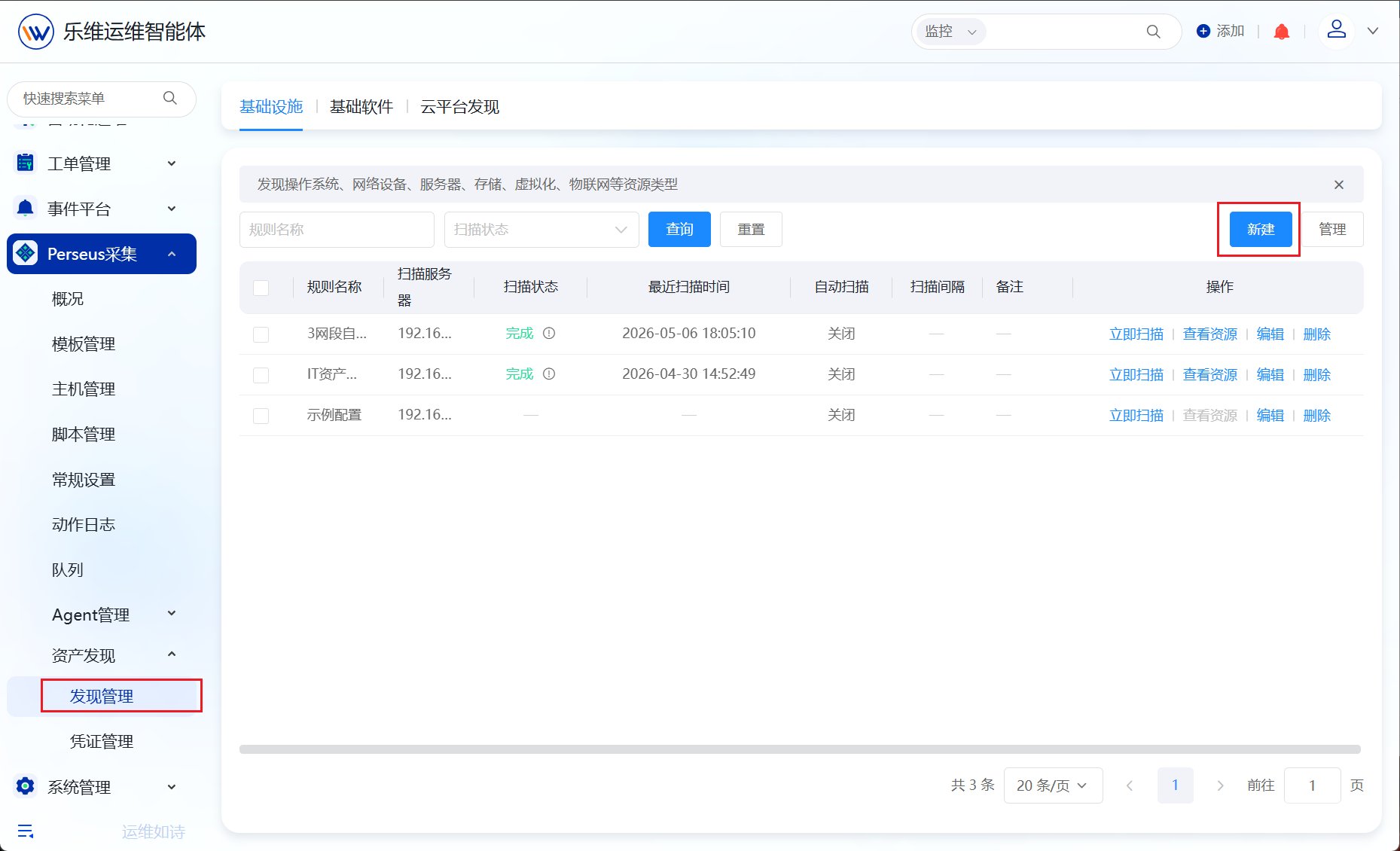Click the 管理 button
The image size is (1400, 851).
click(1332, 230)
